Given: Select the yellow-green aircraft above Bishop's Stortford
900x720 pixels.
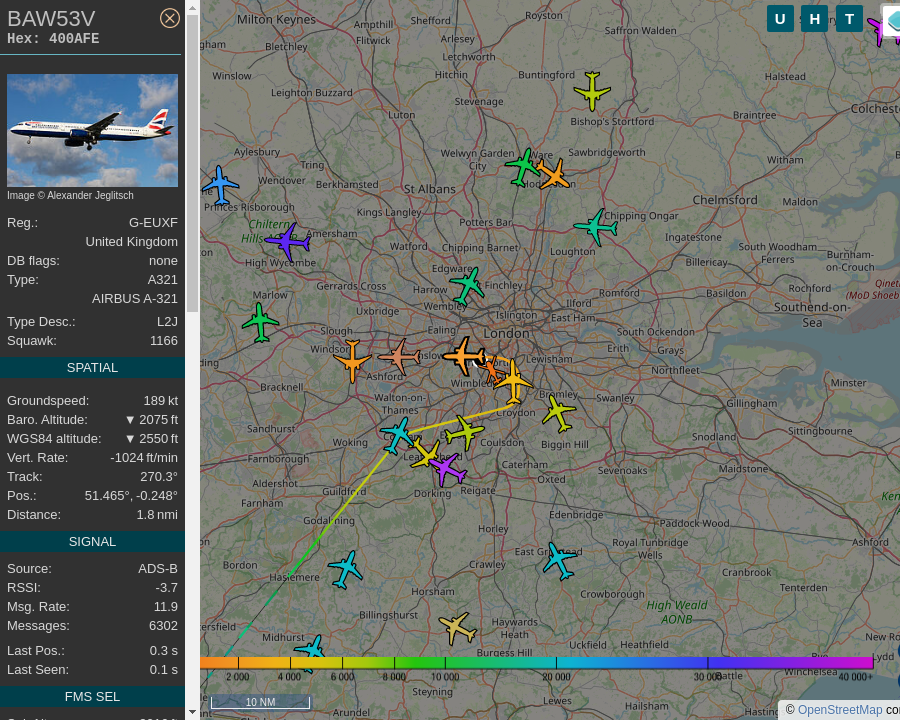Looking at the screenshot, I should click(x=592, y=90).
